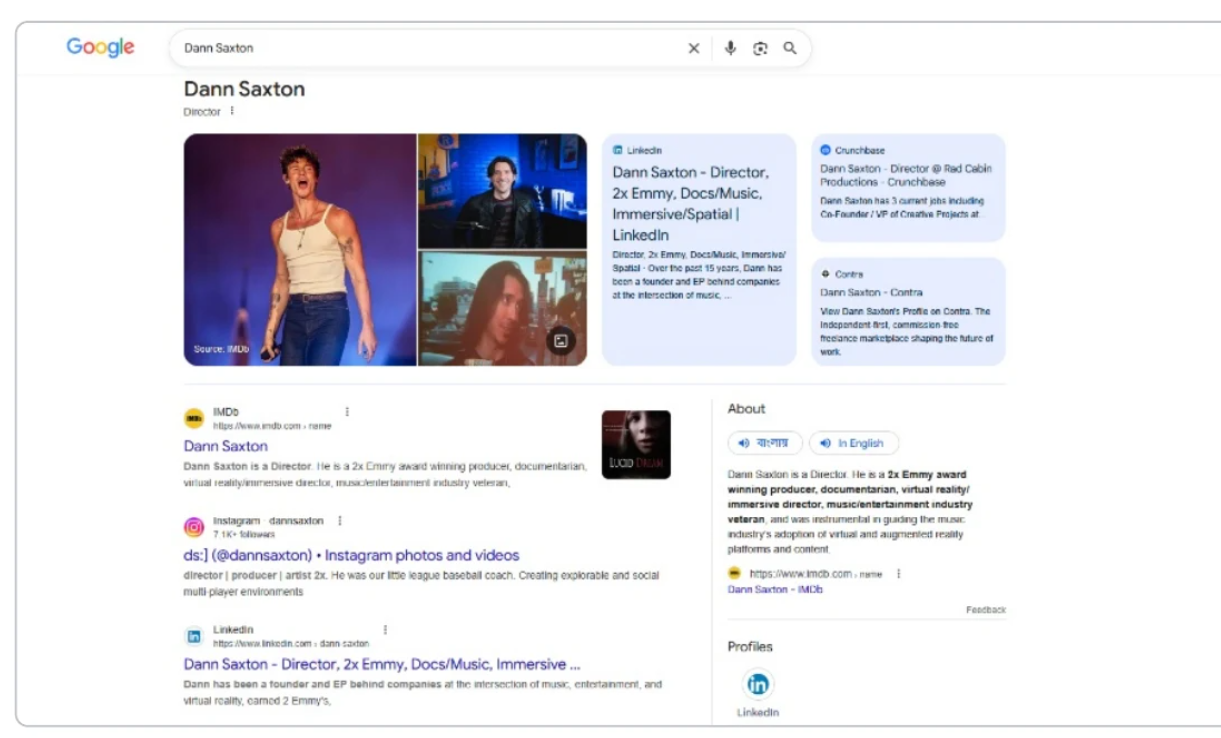
Task: Click the magnifying glass search icon
Action: (790, 48)
